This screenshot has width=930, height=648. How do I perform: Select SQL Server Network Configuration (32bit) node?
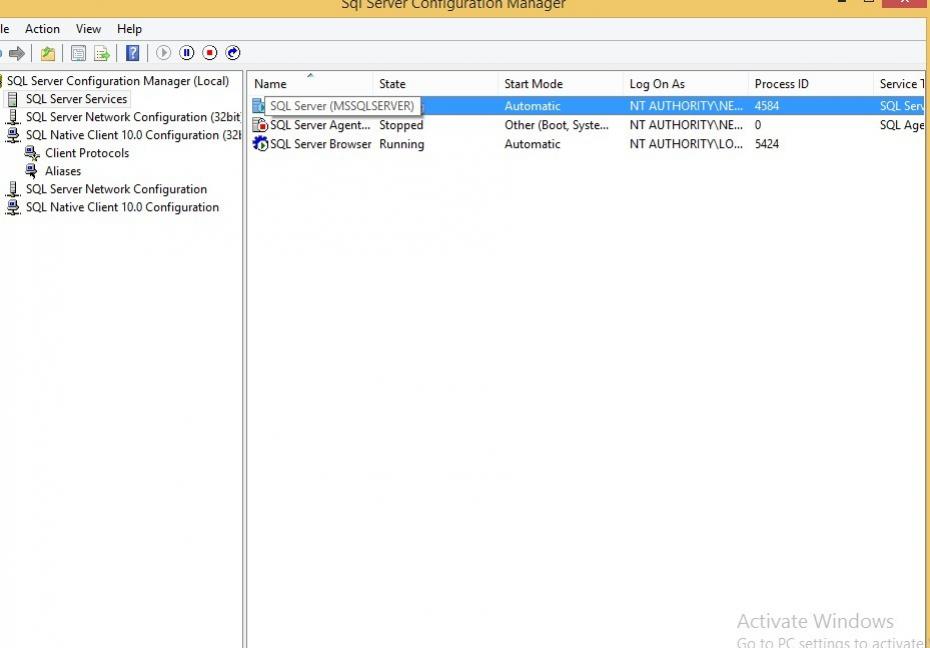point(133,117)
